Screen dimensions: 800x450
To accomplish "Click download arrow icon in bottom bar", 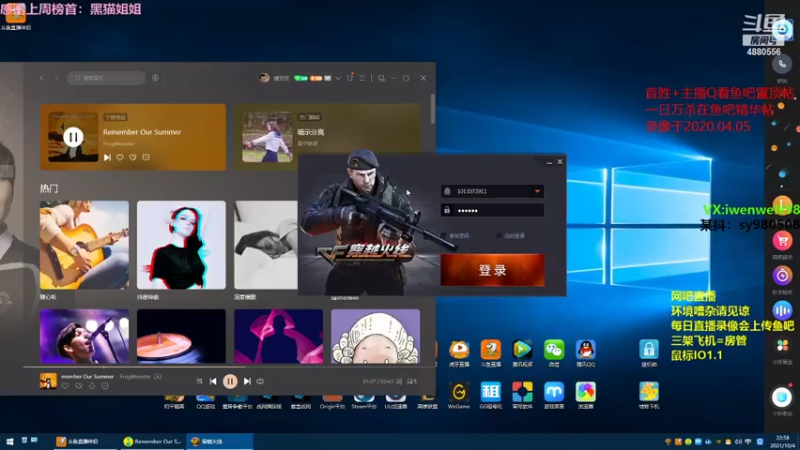I will click(92, 386).
